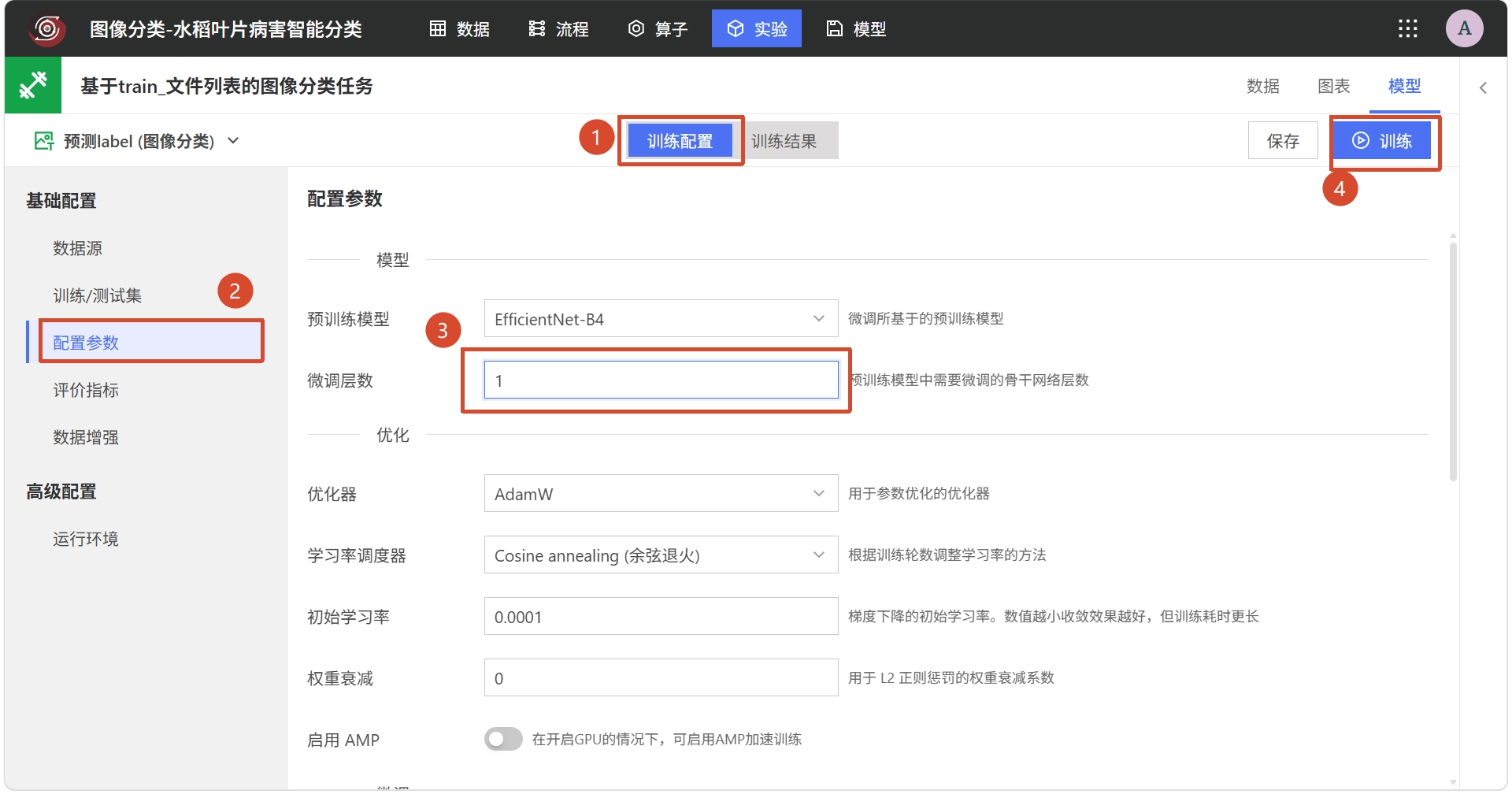Click the image classification label icon
Image resolution: width=1512 pixels, height=794 pixels.
coord(44,141)
